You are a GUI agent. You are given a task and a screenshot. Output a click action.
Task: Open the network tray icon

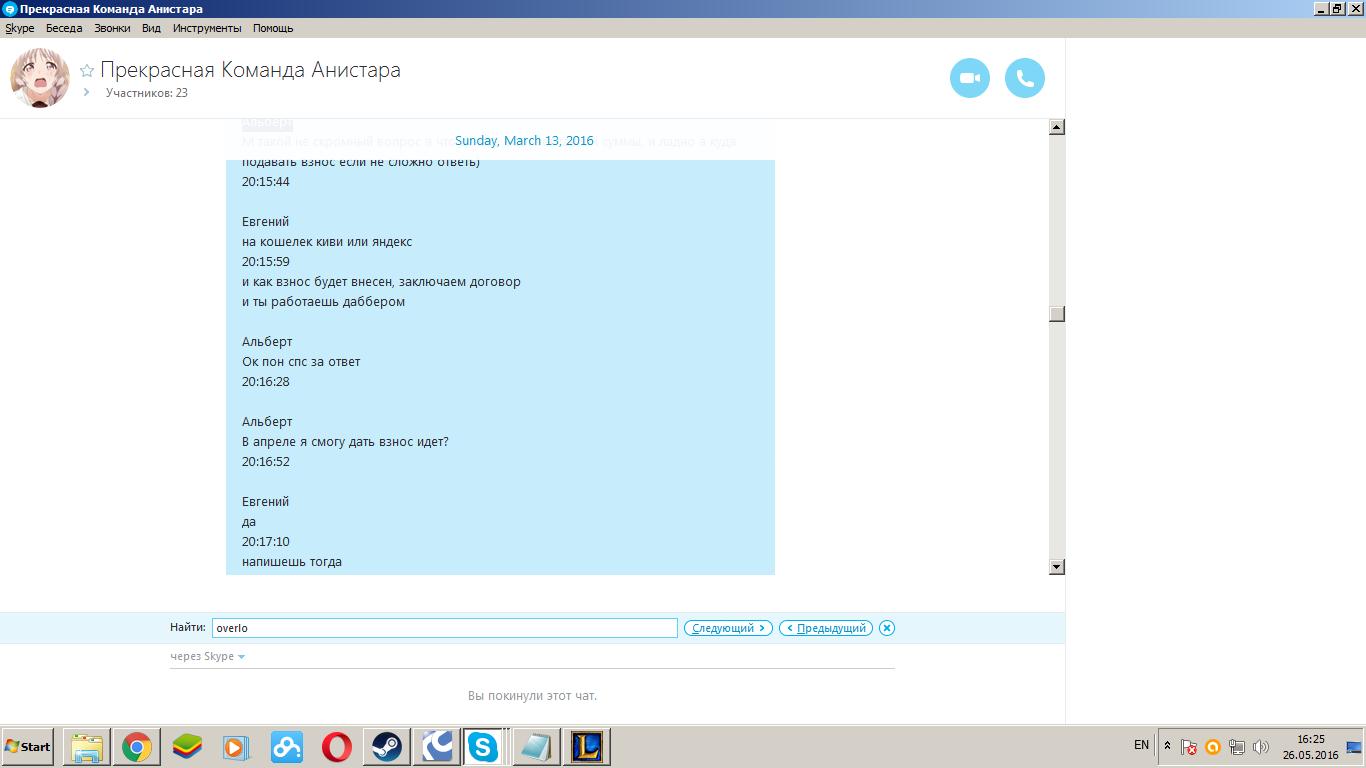(1237, 747)
